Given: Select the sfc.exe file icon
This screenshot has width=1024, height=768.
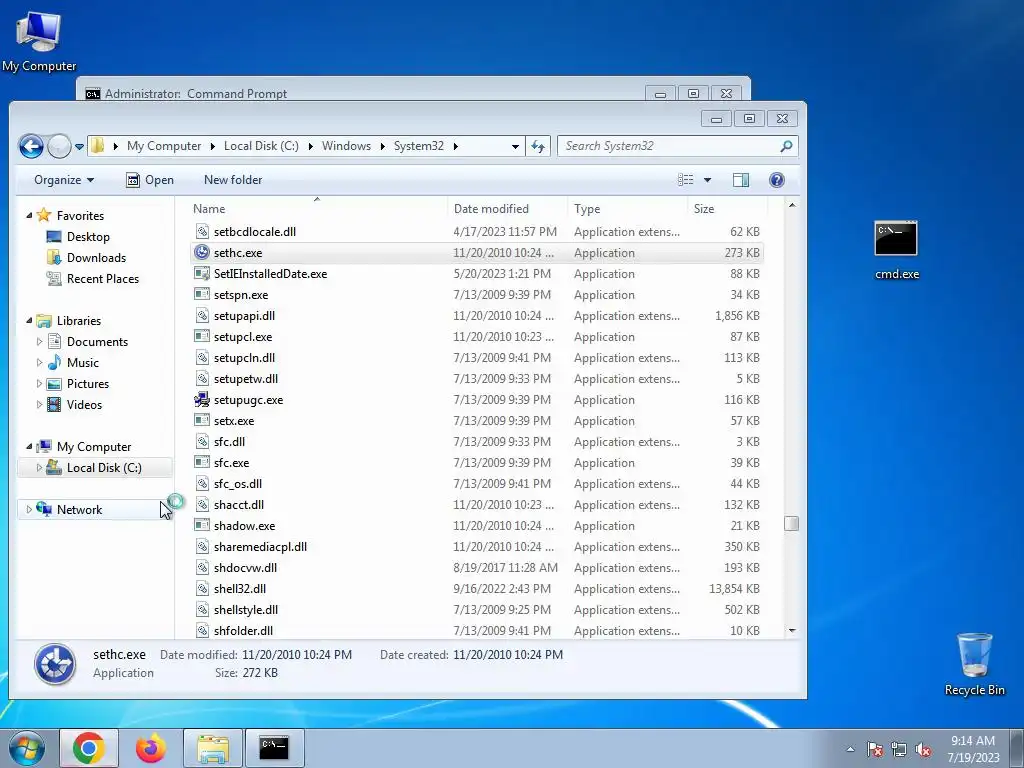Looking at the screenshot, I should (x=202, y=463).
